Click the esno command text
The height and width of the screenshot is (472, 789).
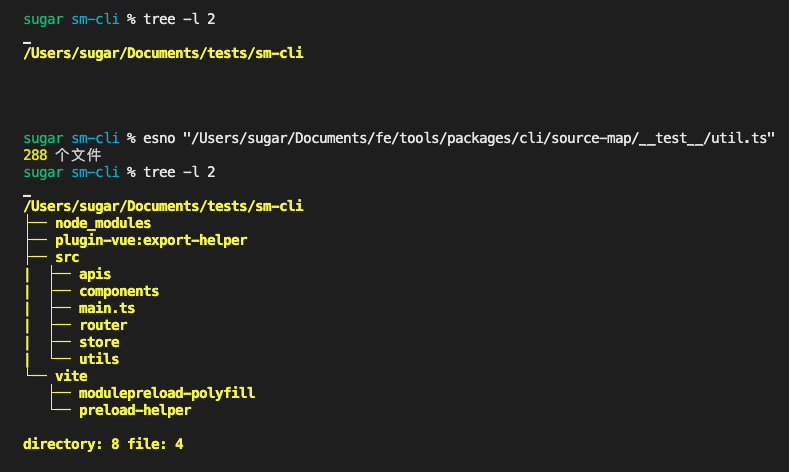(x=159, y=138)
